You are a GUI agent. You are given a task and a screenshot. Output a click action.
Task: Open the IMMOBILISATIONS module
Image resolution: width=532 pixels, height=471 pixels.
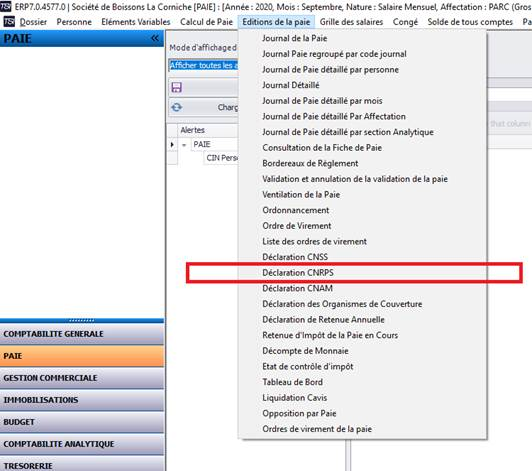click(x=82, y=400)
